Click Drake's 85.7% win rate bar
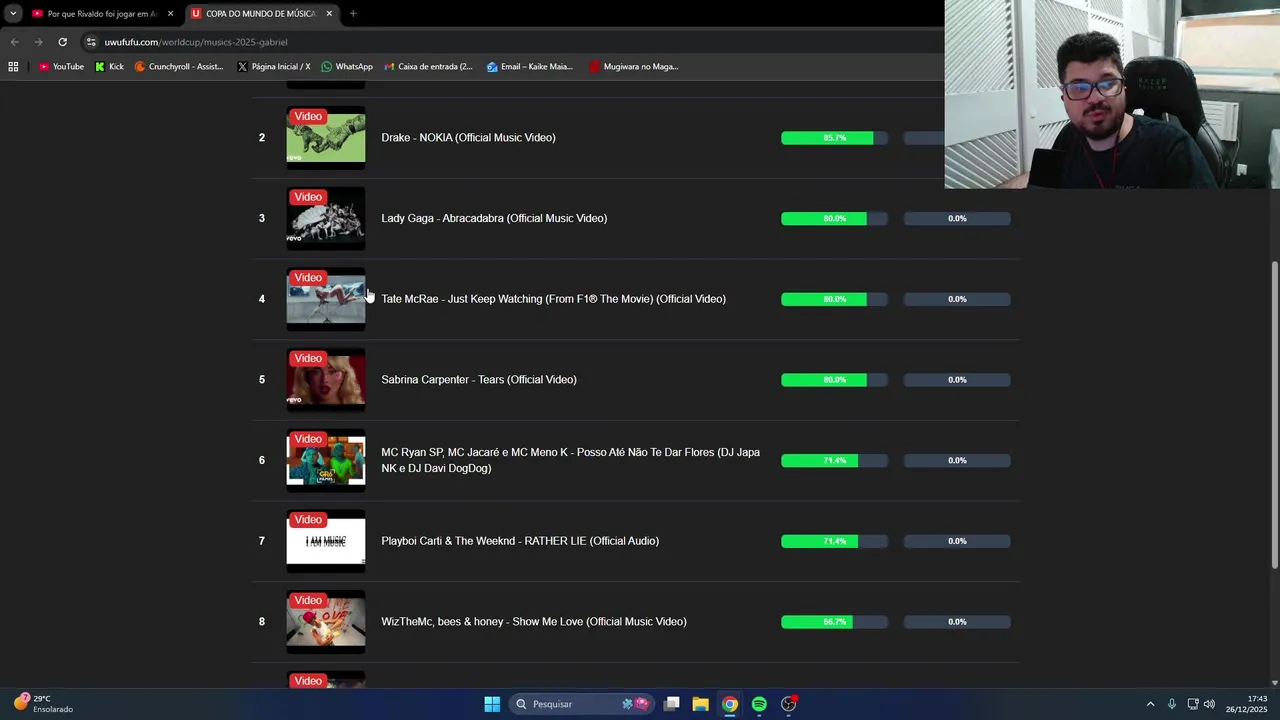Image resolution: width=1280 pixels, height=720 pixels. click(x=834, y=138)
